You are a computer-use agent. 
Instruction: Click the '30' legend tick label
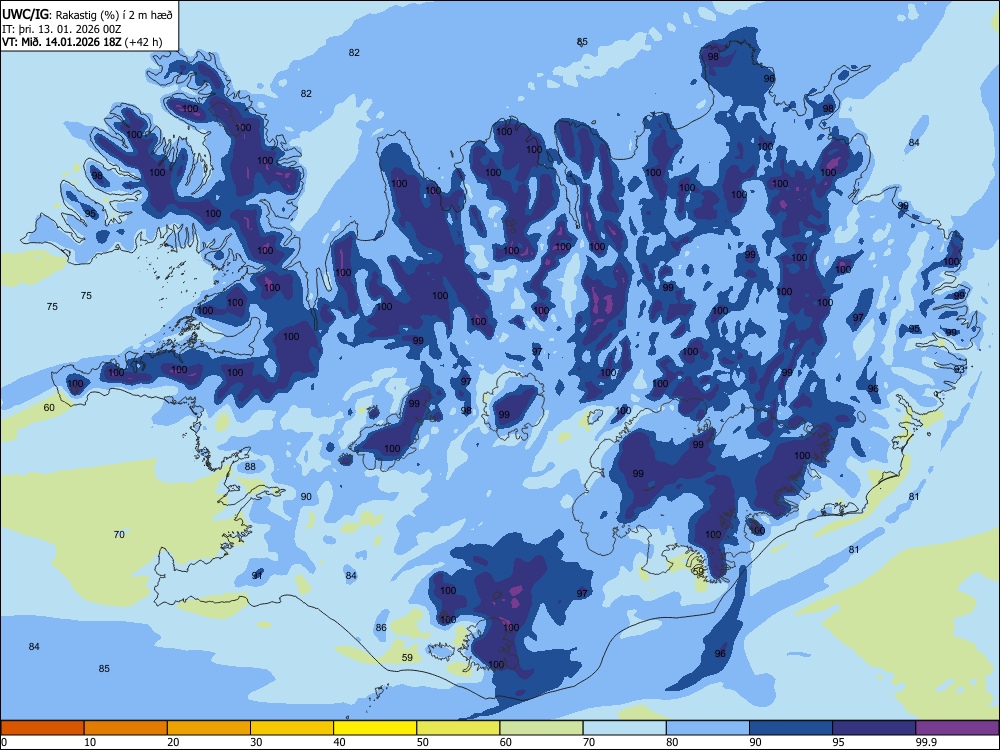tap(256, 742)
